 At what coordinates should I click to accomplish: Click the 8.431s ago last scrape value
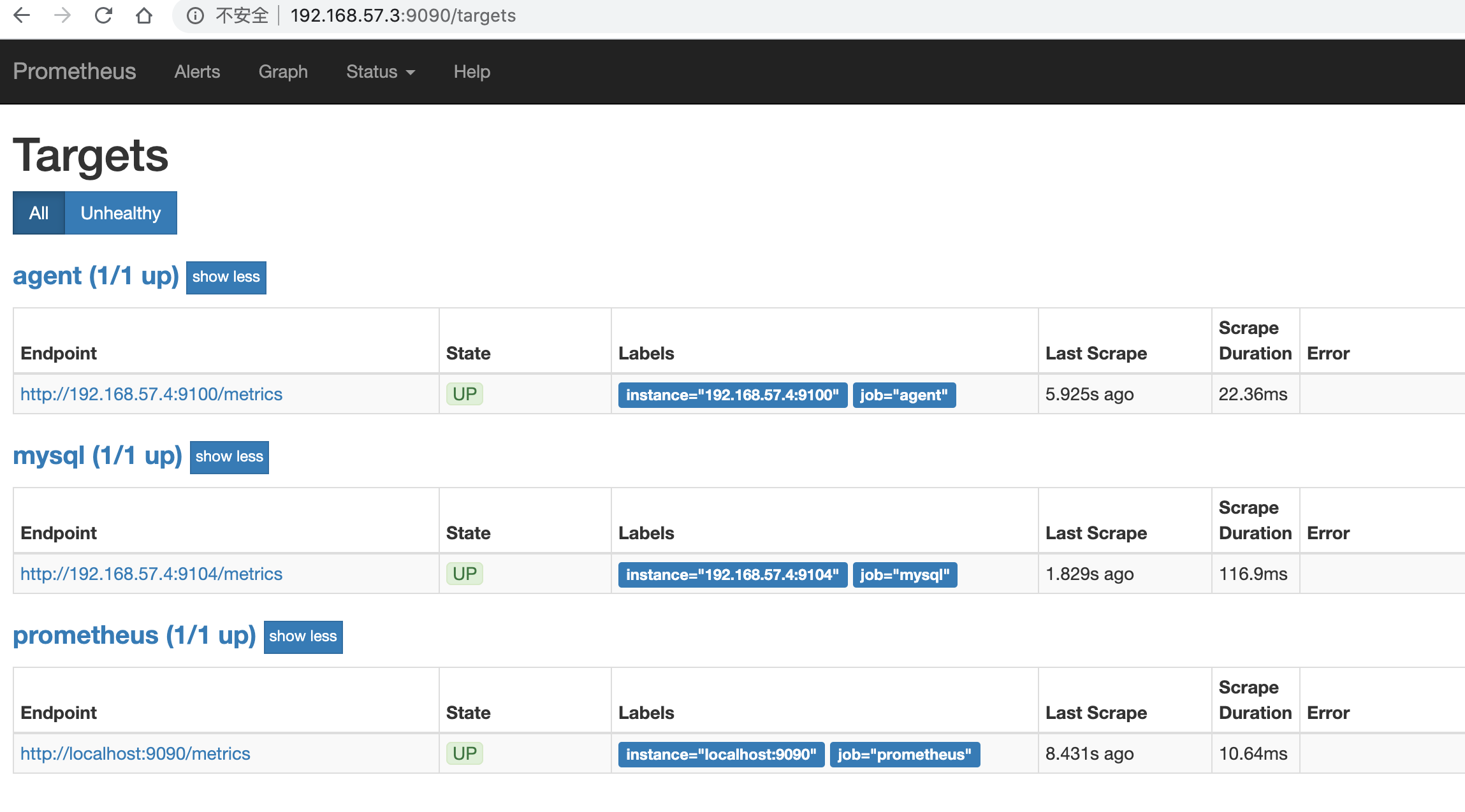pos(1090,754)
